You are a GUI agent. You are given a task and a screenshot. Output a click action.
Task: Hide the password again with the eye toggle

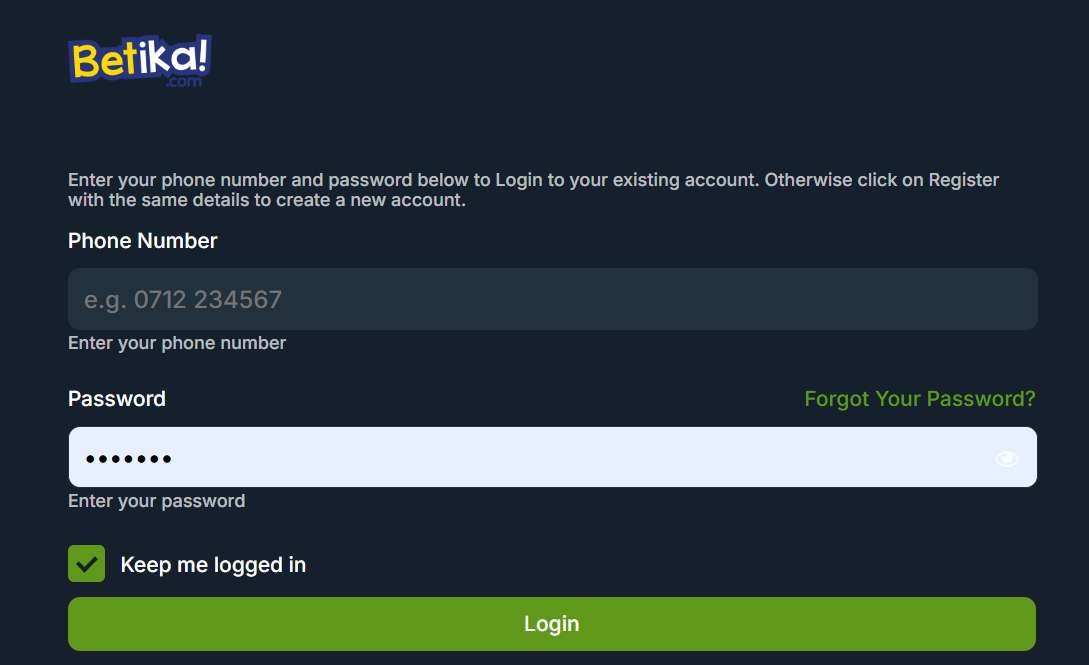[1008, 457]
